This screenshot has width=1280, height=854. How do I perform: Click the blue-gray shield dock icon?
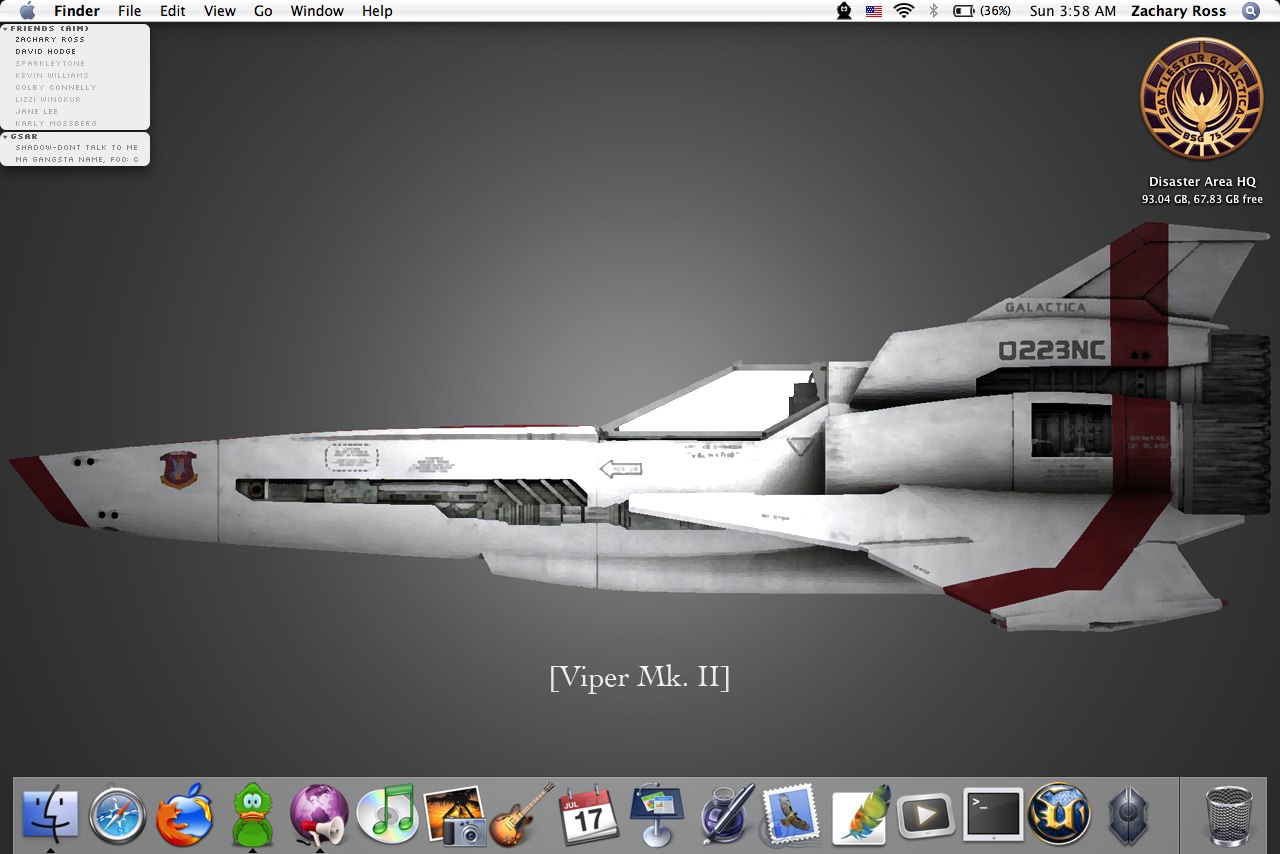point(1127,815)
